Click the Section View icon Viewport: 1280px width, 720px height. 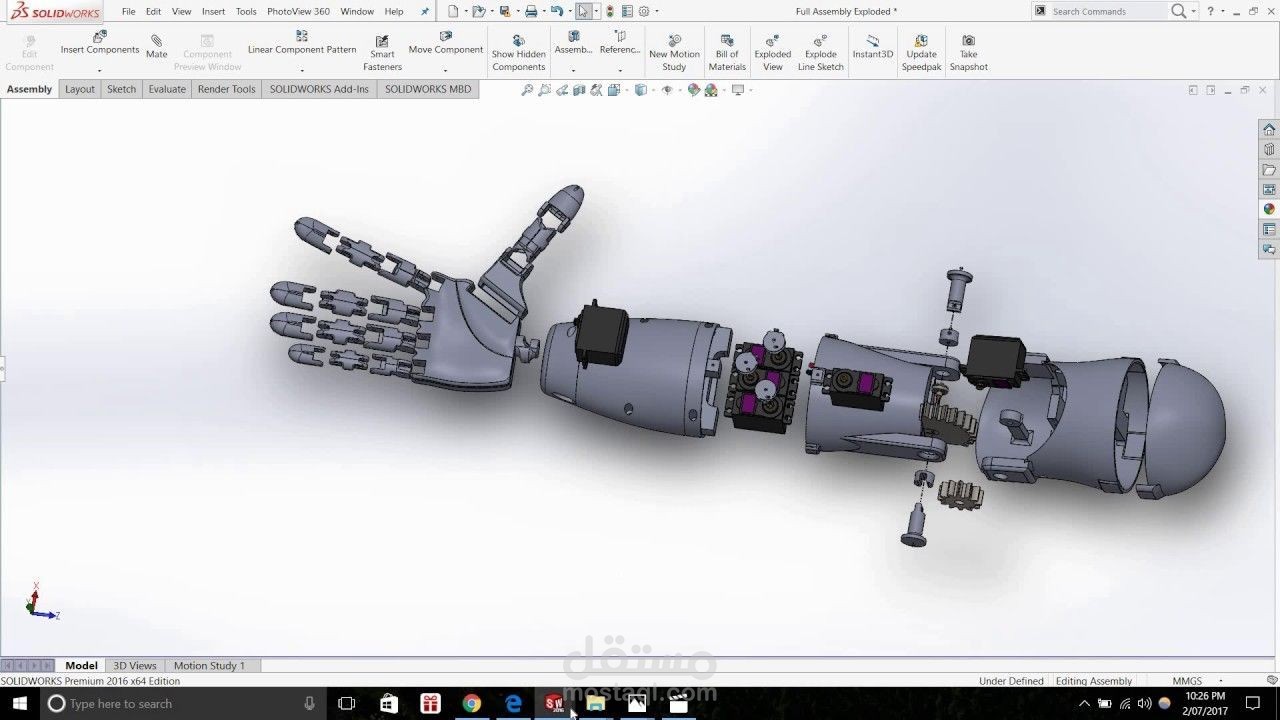(579, 90)
